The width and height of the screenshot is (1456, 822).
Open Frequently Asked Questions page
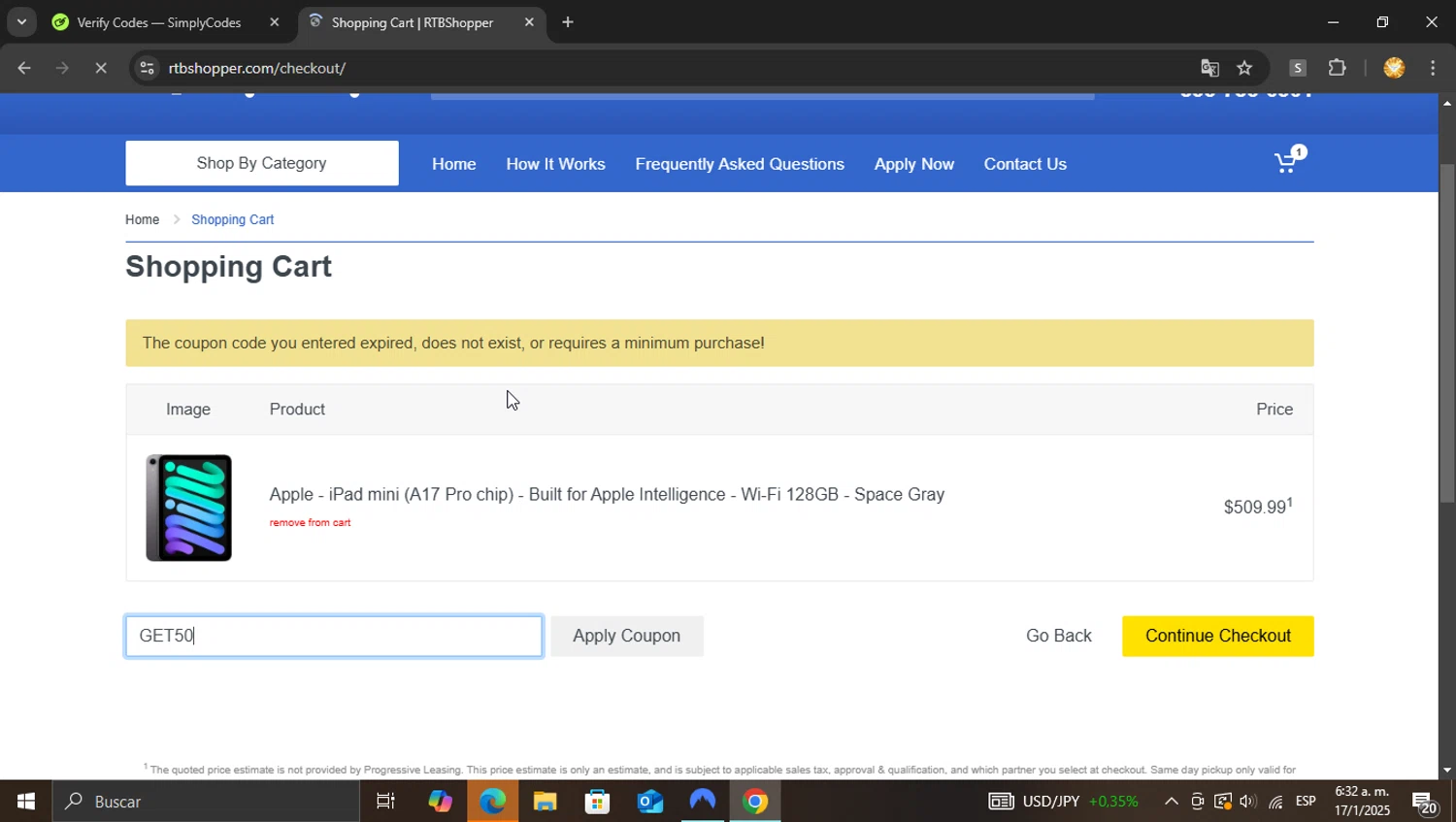click(740, 164)
